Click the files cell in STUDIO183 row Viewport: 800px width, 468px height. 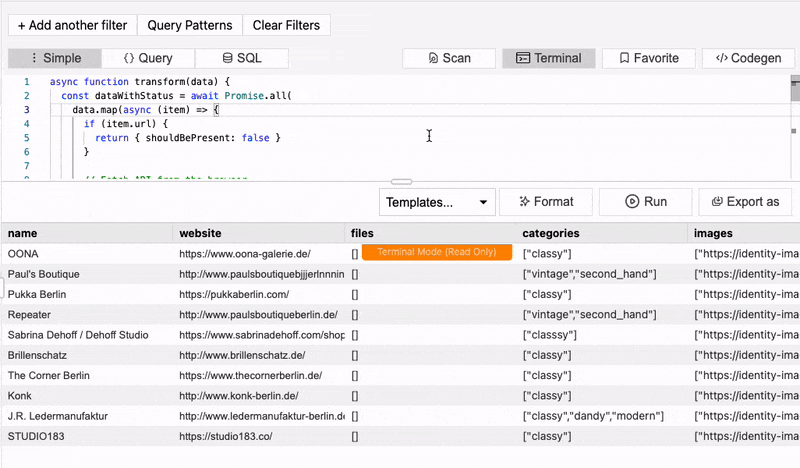click(x=430, y=436)
